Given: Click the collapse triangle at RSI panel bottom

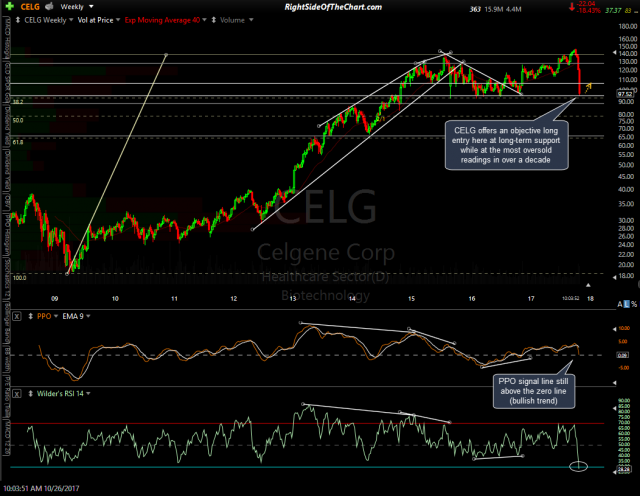Looking at the screenshot, I should (615, 472).
